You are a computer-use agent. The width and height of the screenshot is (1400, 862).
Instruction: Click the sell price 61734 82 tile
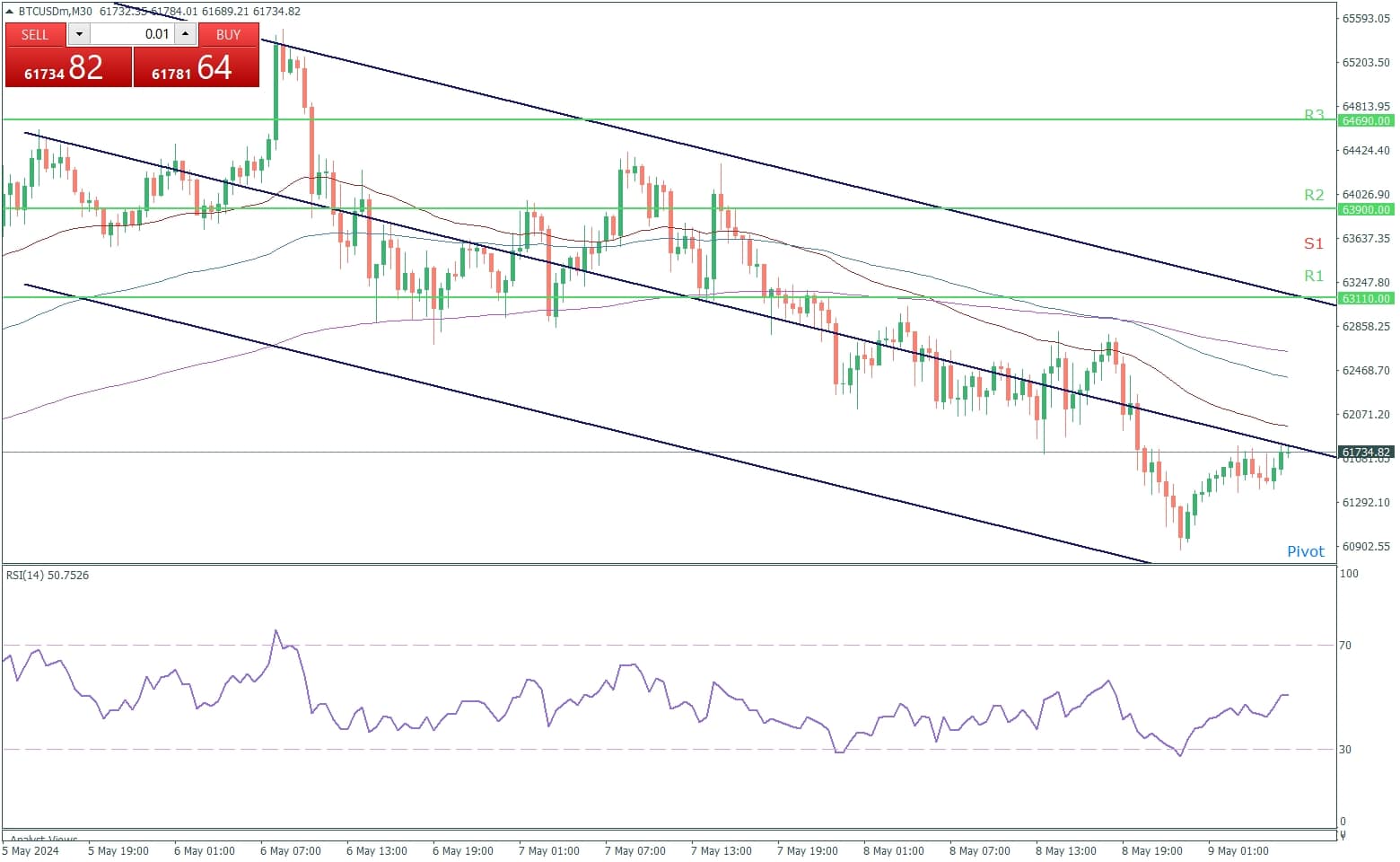[68, 67]
